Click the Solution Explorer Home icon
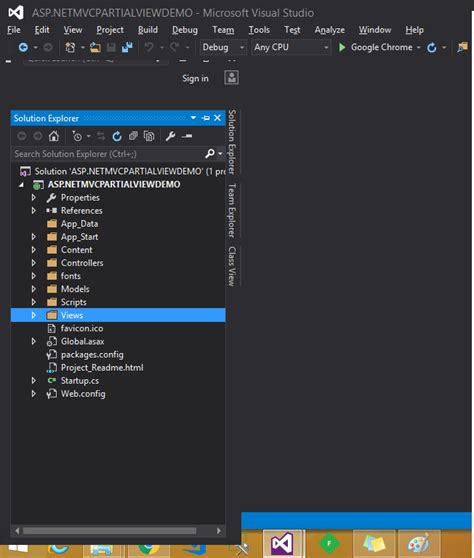Screen dimensions: 474x558 [x=54, y=136]
